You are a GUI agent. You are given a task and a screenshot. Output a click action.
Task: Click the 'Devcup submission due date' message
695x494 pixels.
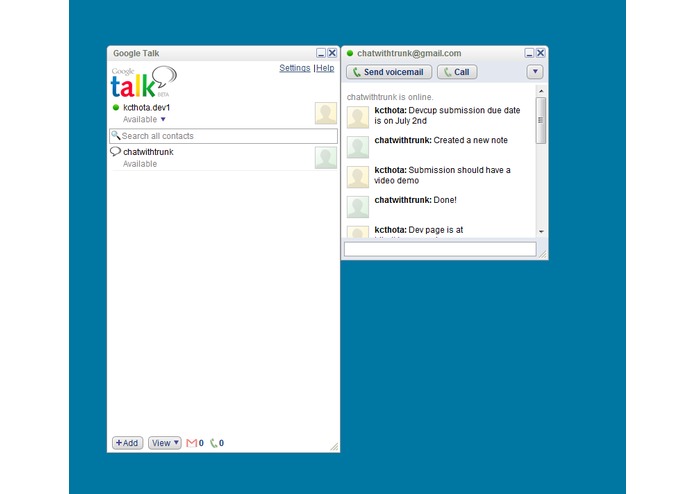(x=447, y=116)
